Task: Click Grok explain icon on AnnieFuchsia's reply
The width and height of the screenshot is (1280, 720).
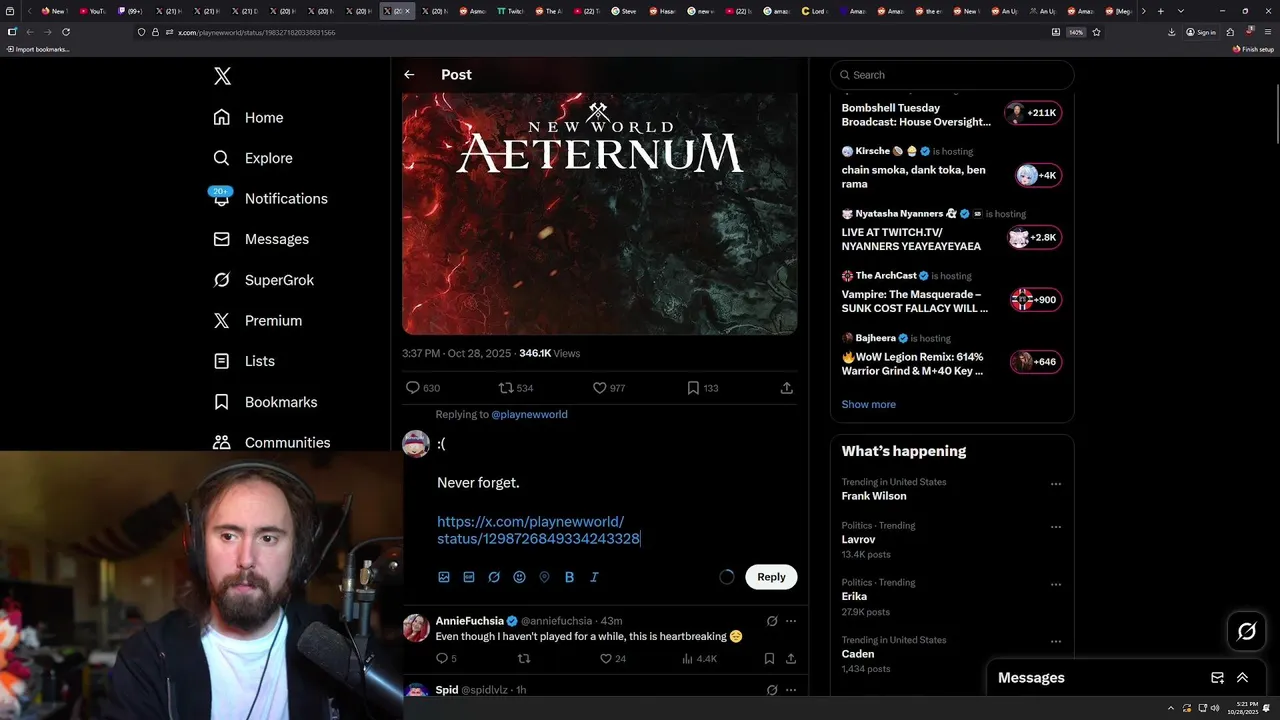Action: pyautogui.click(x=772, y=621)
